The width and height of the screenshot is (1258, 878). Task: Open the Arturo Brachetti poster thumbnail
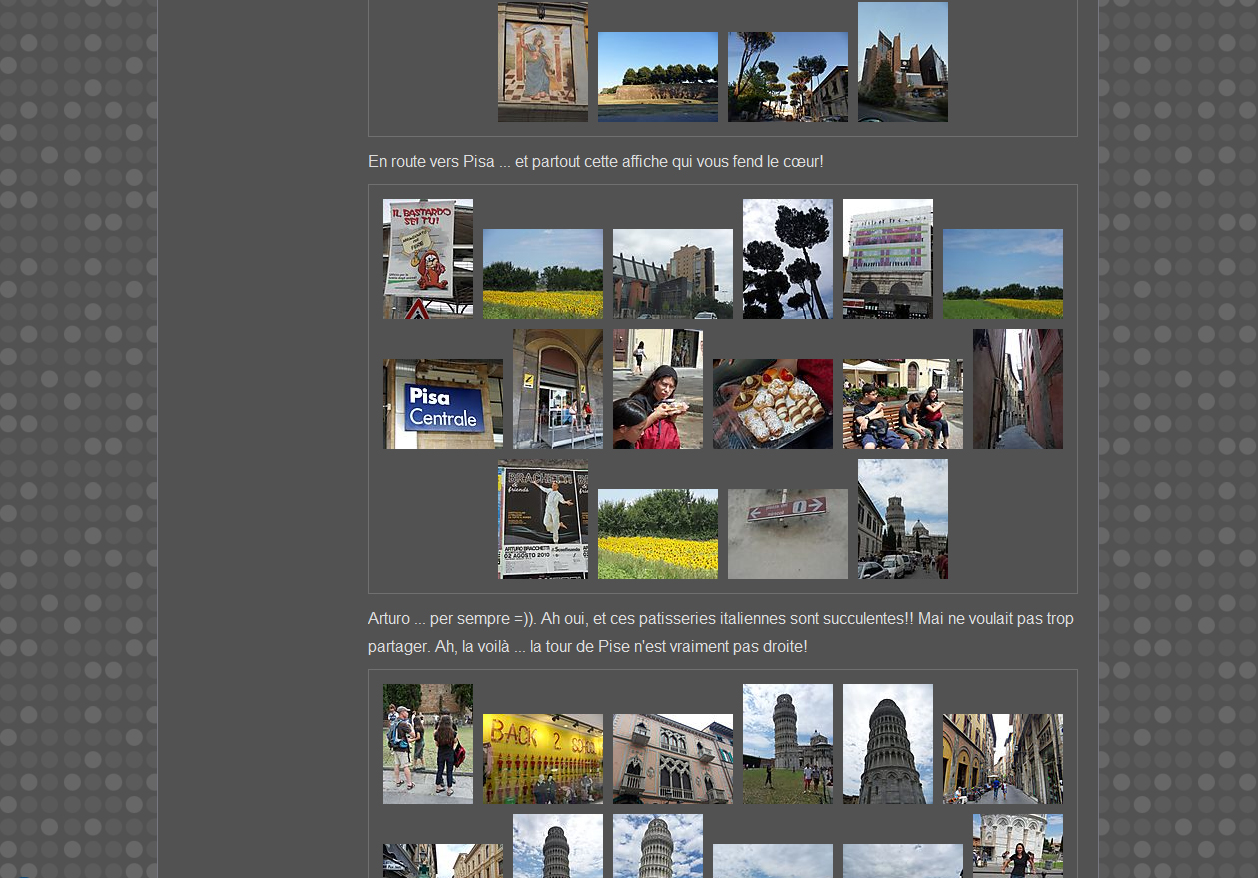[x=542, y=519]
